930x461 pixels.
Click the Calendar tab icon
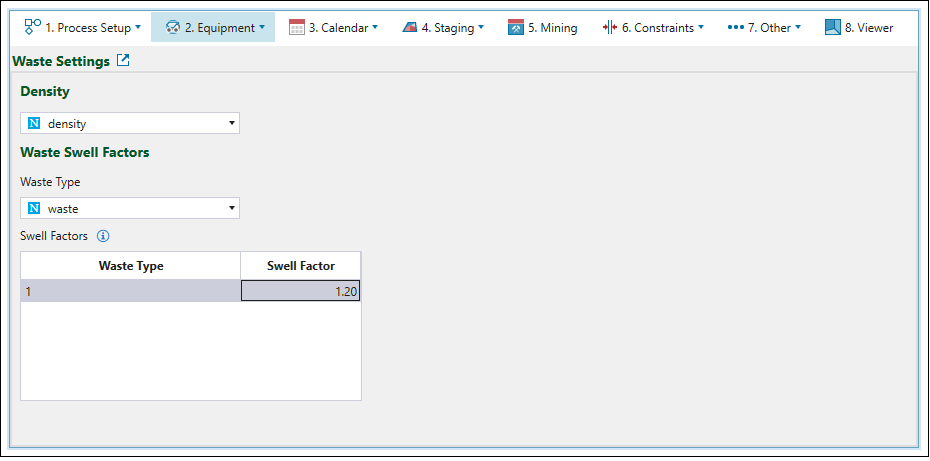click(x=297, y=27)
